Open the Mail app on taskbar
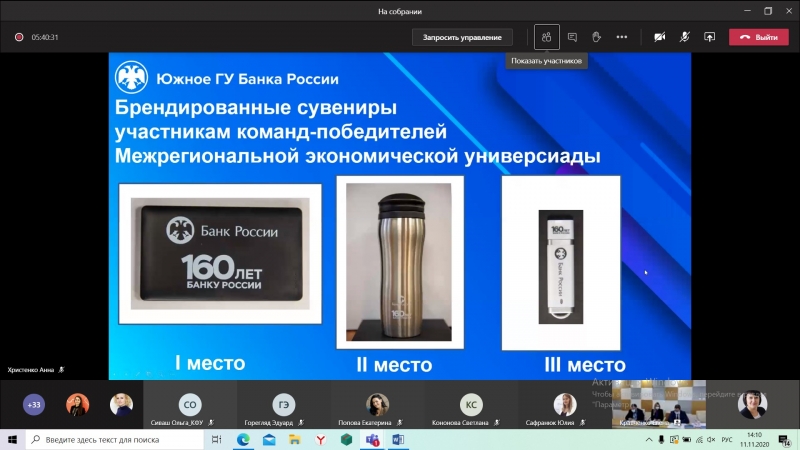 pos(269,439)
